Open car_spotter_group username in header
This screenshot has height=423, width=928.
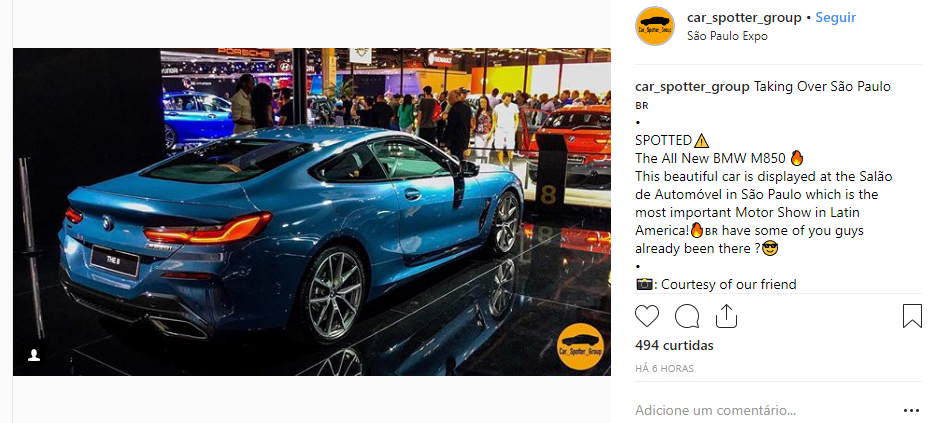coord(744,18)
